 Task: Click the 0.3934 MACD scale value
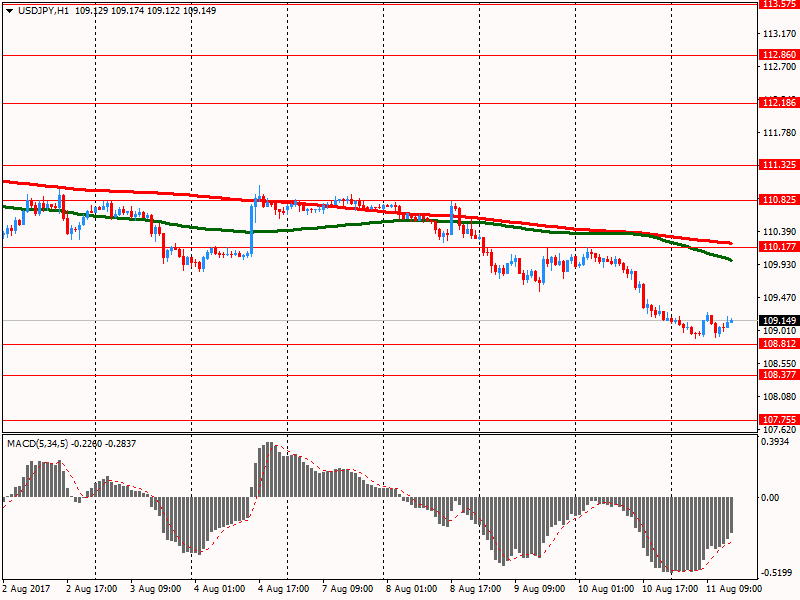775,442
